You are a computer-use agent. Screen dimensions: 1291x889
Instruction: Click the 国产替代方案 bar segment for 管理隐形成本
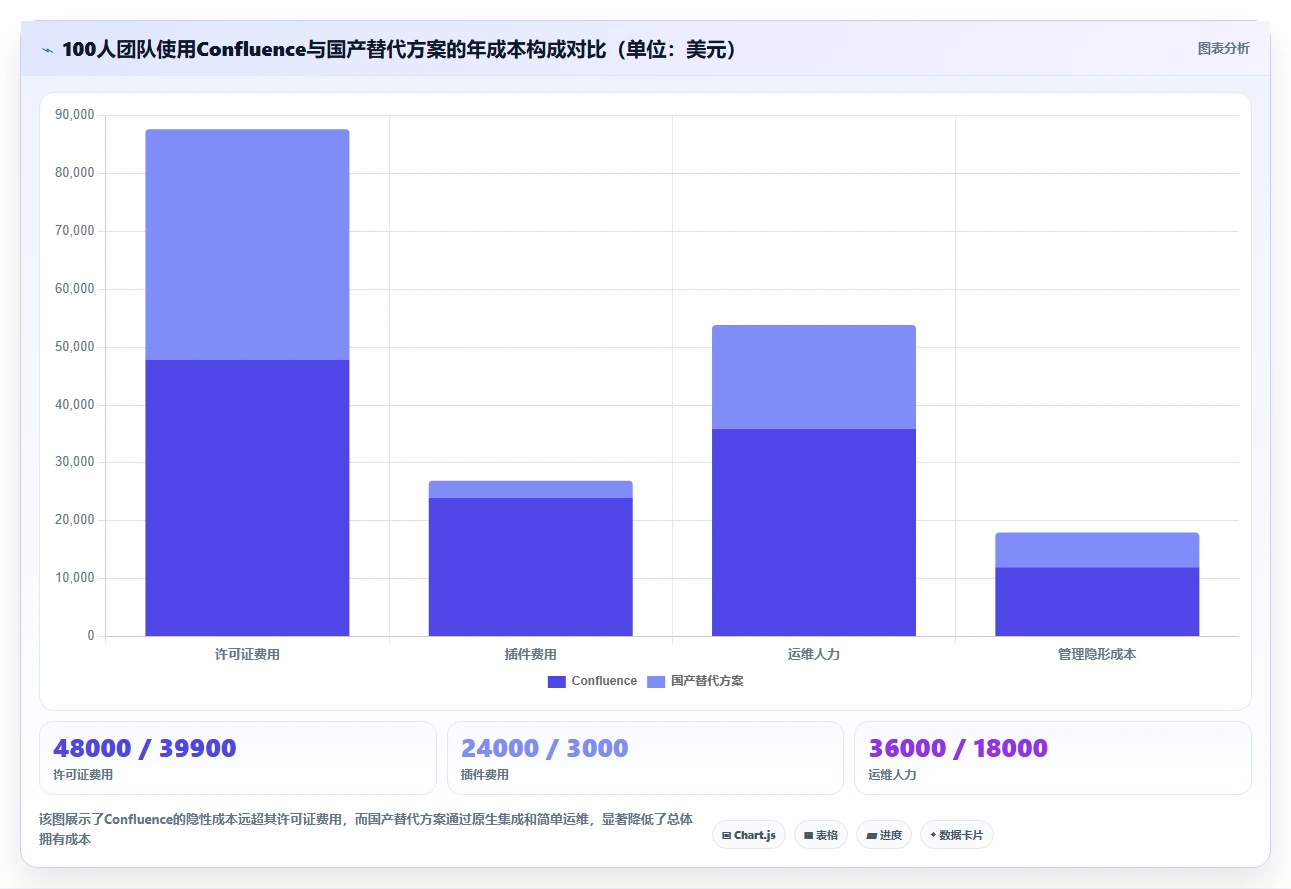pos(1097,550)
